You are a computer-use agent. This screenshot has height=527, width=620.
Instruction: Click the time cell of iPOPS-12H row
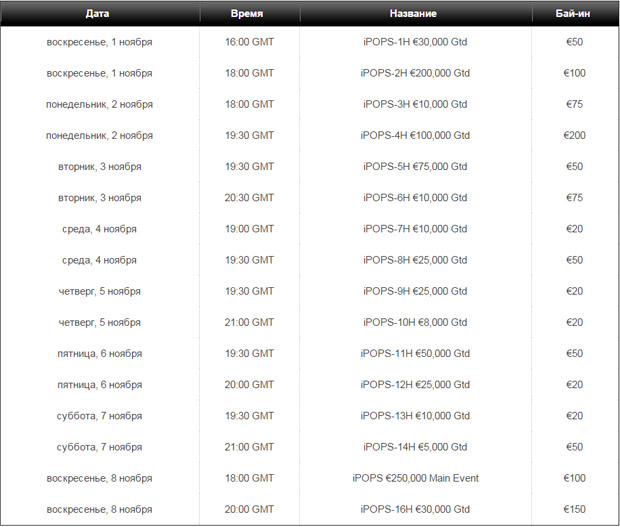pos(250,385)
